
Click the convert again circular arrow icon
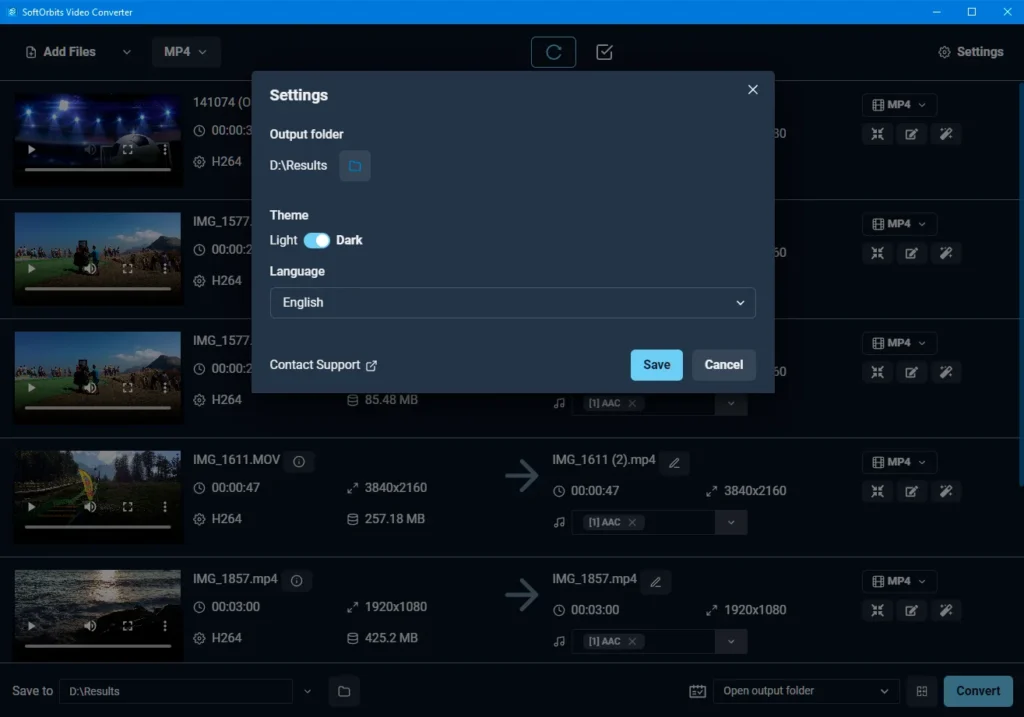click(x=553, y=51)
